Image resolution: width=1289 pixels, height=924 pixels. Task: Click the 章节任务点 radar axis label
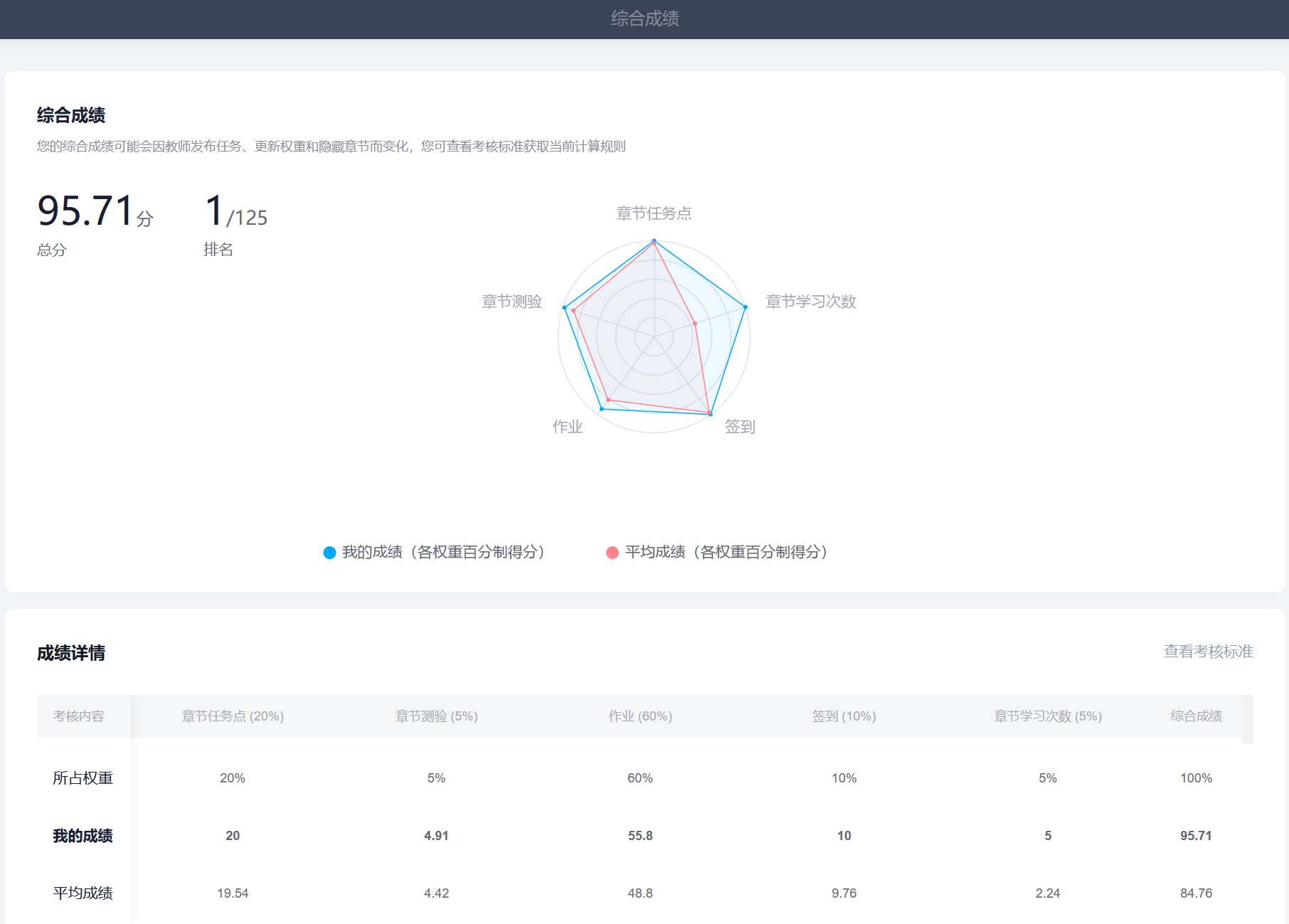[653, 213]
